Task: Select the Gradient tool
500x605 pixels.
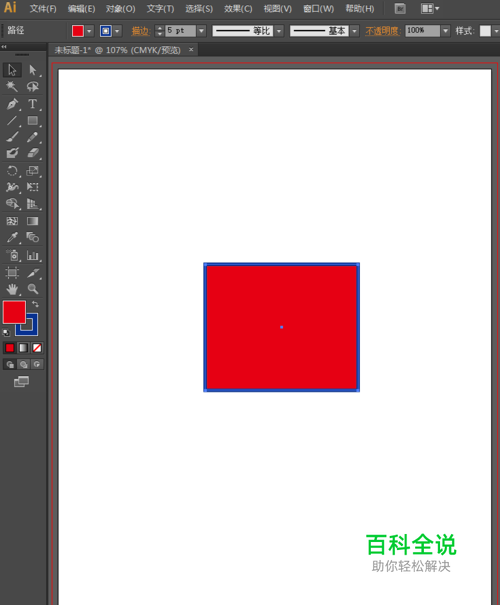Action: click(32, 221)
